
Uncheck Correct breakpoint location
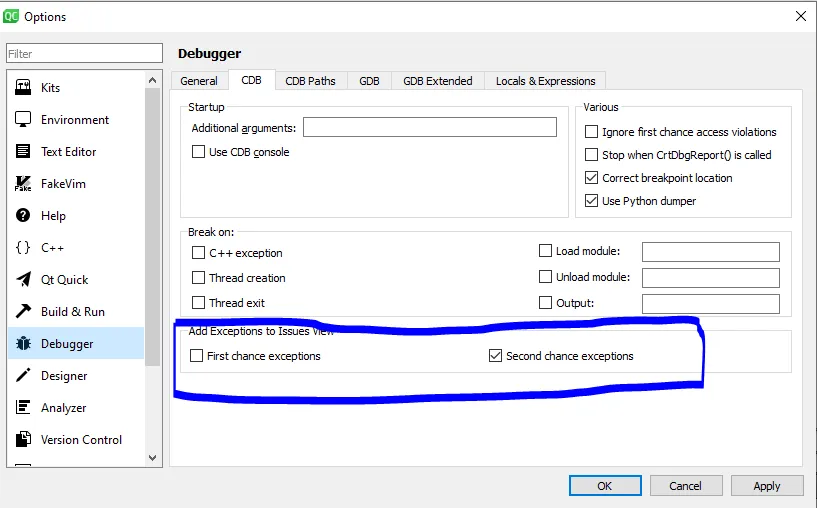(591, 178)
